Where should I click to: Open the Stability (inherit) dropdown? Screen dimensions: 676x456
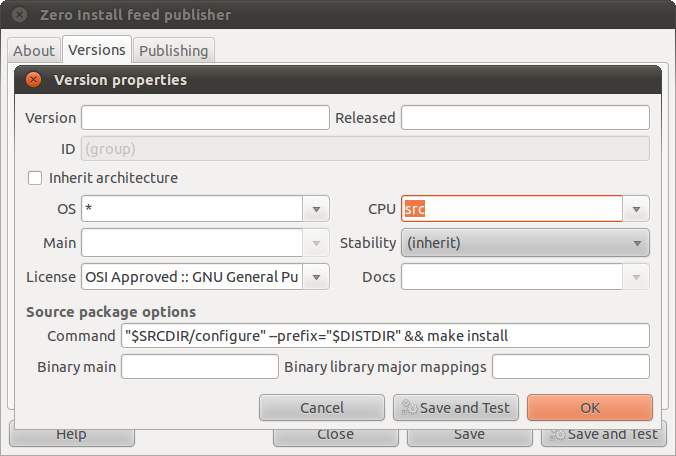[525, 243]
